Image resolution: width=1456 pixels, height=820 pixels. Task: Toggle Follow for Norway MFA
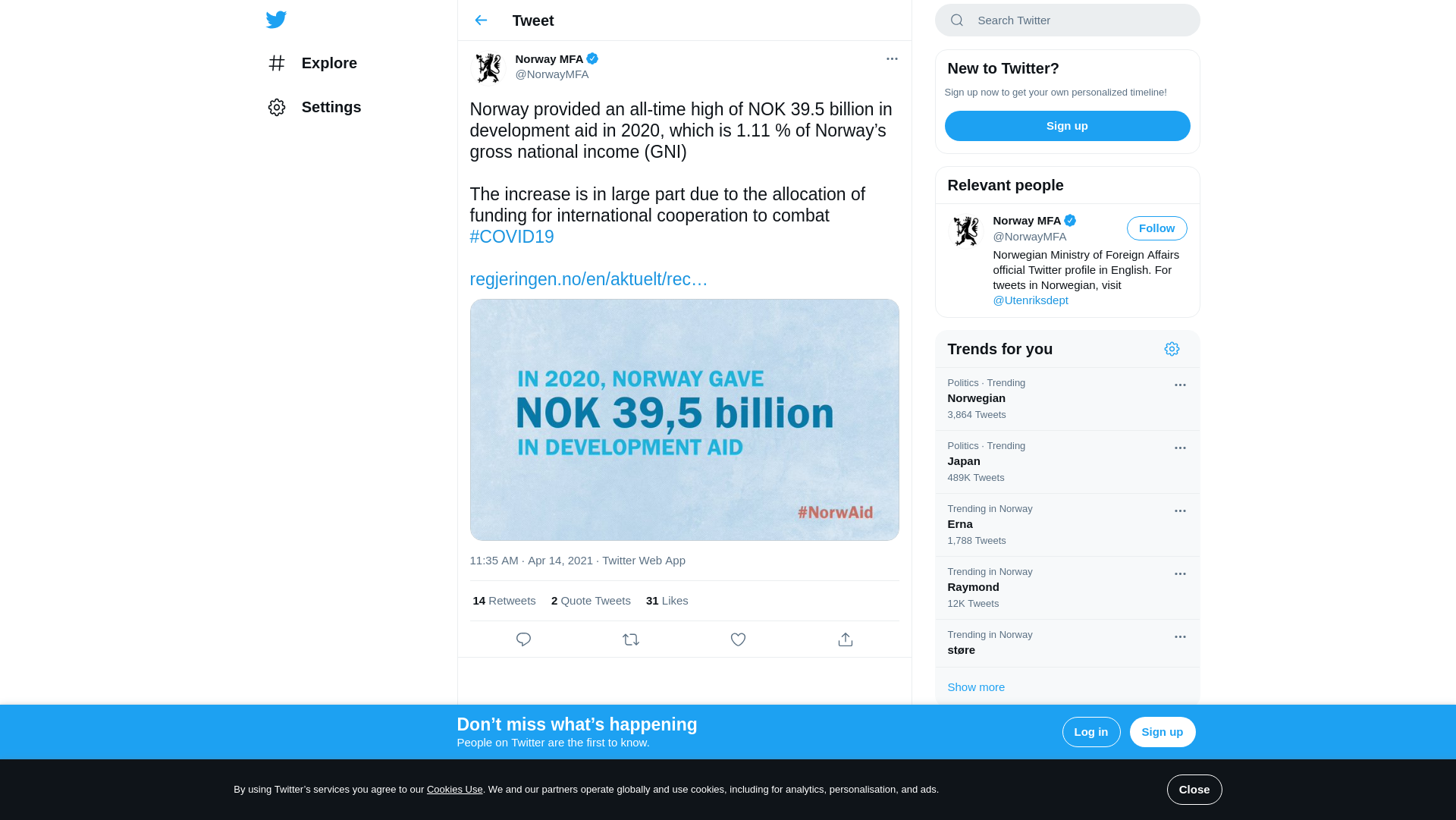tap(1156, 228)
